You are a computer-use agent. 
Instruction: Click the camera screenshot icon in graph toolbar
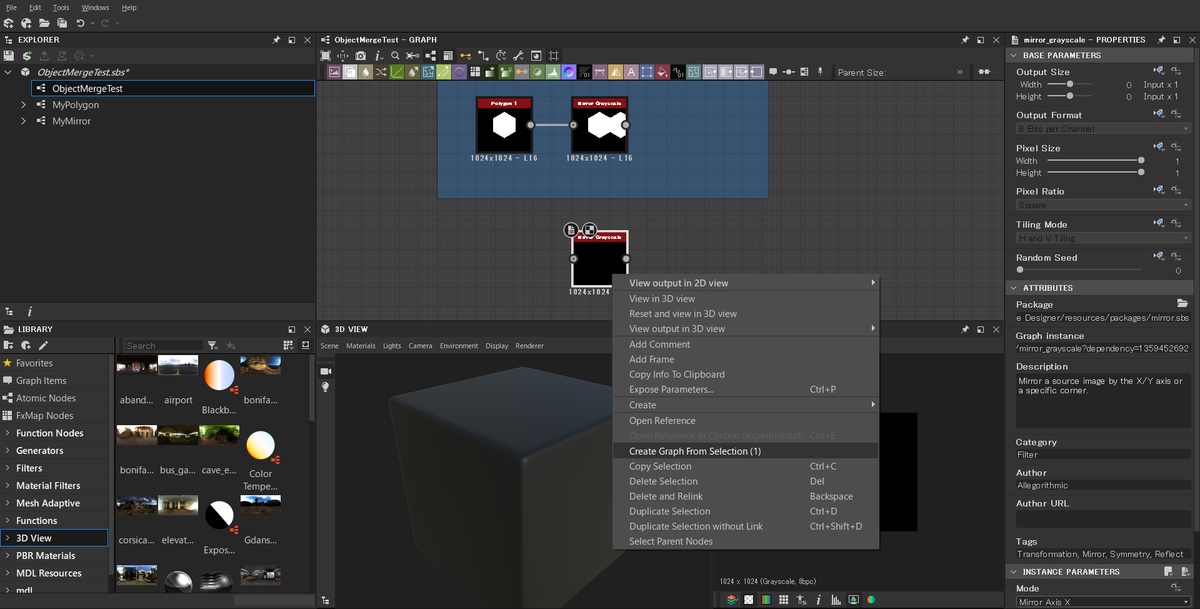point(360,56)
